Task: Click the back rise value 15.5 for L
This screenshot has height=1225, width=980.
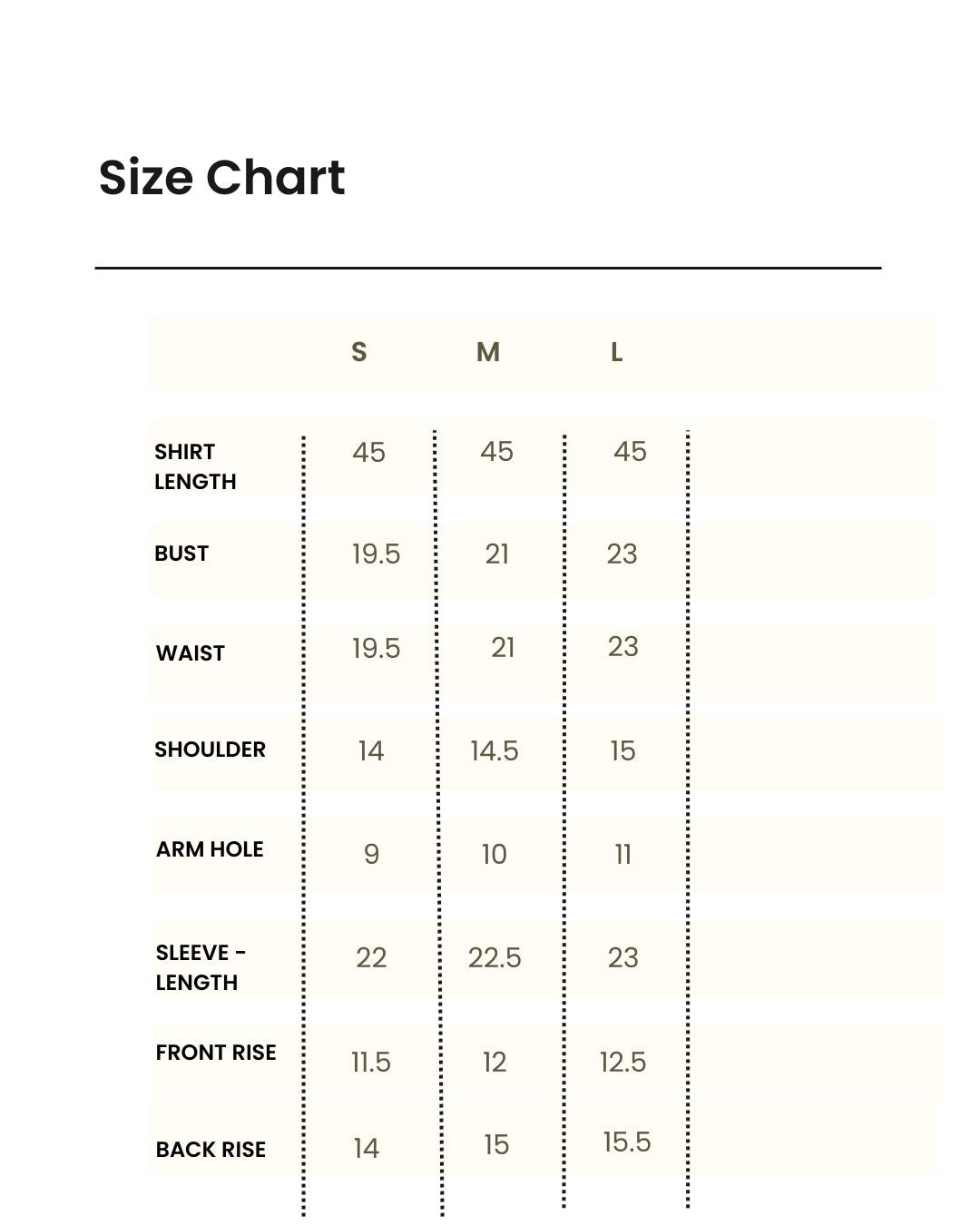Action: click(627, 1142)
